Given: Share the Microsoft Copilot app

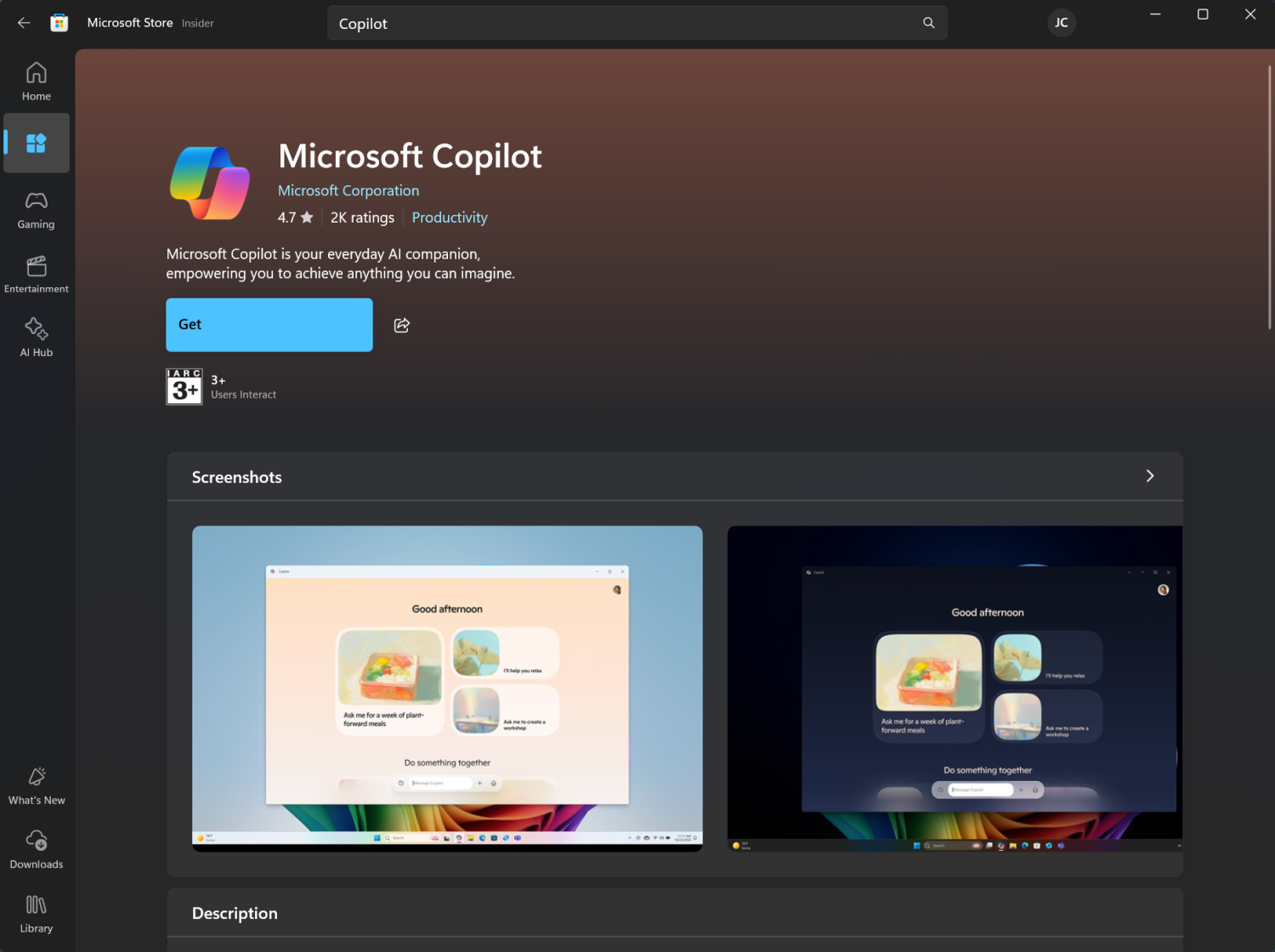Looking at the screenshot, I should coord(402,325).
